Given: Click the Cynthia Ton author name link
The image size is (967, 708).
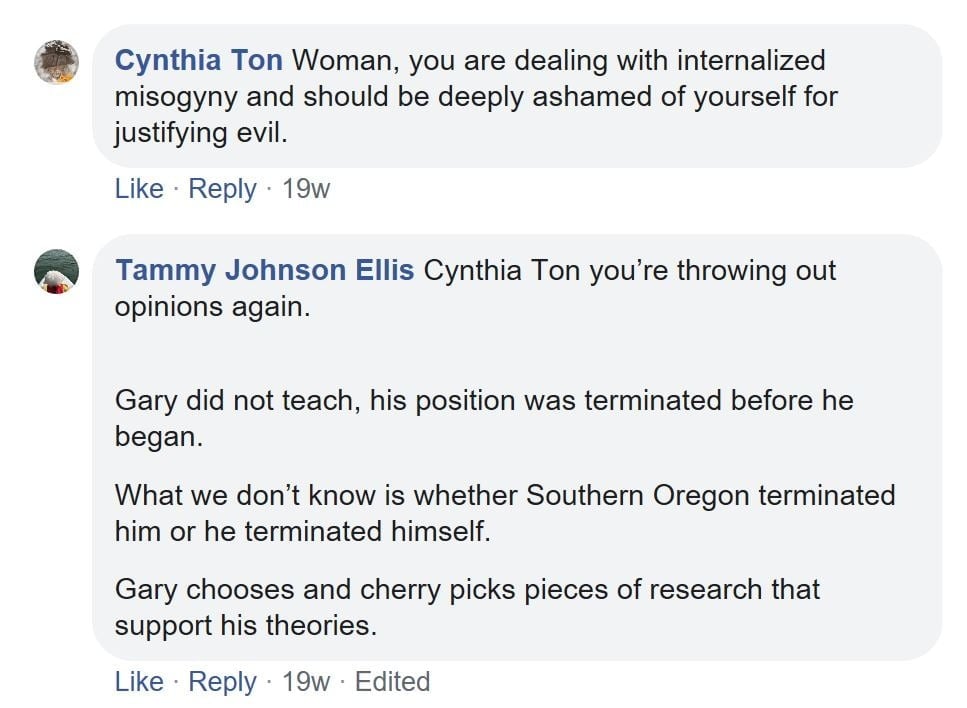Looking at the screenshot, I should 199,60.
